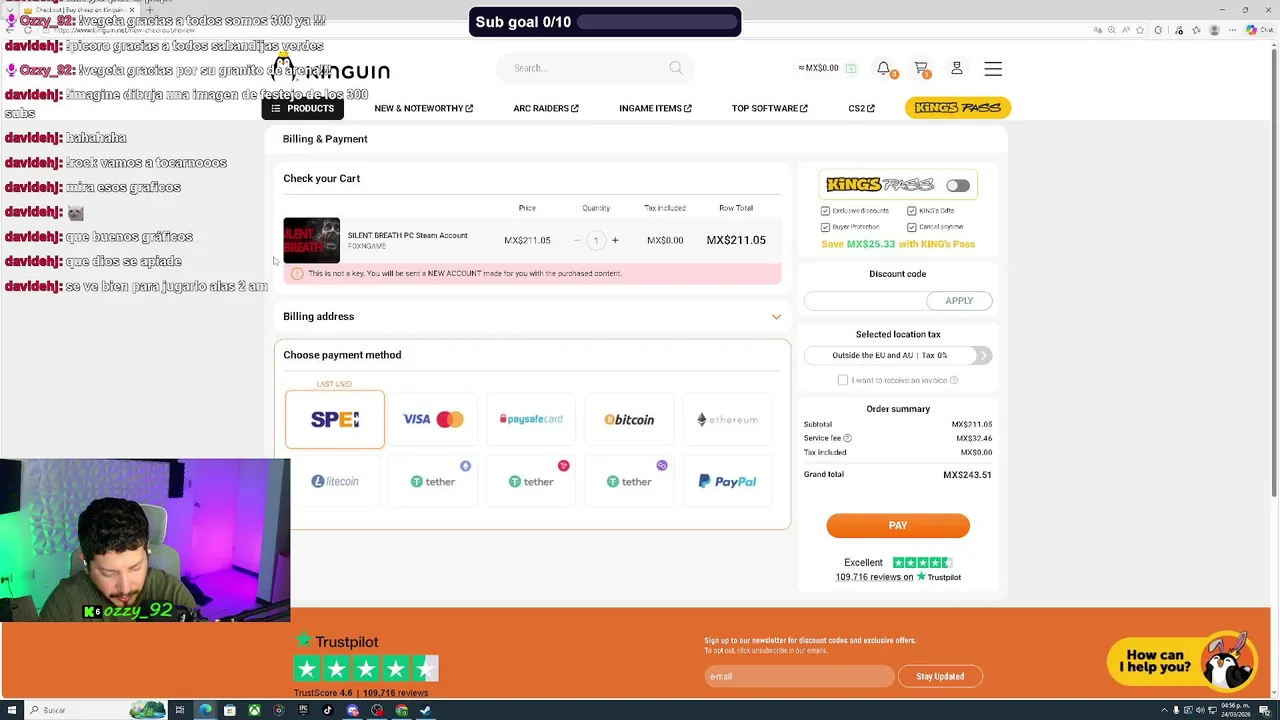Increase quantity with plus button
This screenshot has width=1280, height=720.
[x=615, y=240]
